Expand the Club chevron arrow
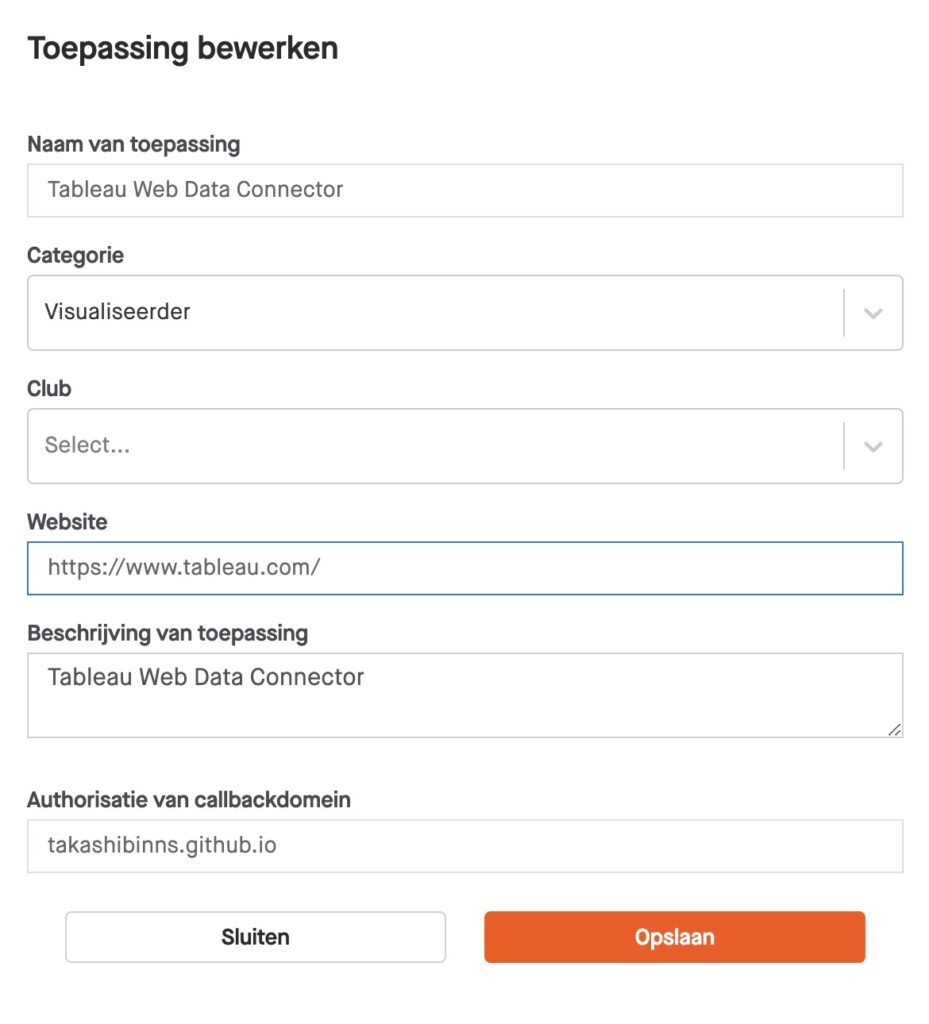Screen dimensions: 929x1024 tap(873, 446)
